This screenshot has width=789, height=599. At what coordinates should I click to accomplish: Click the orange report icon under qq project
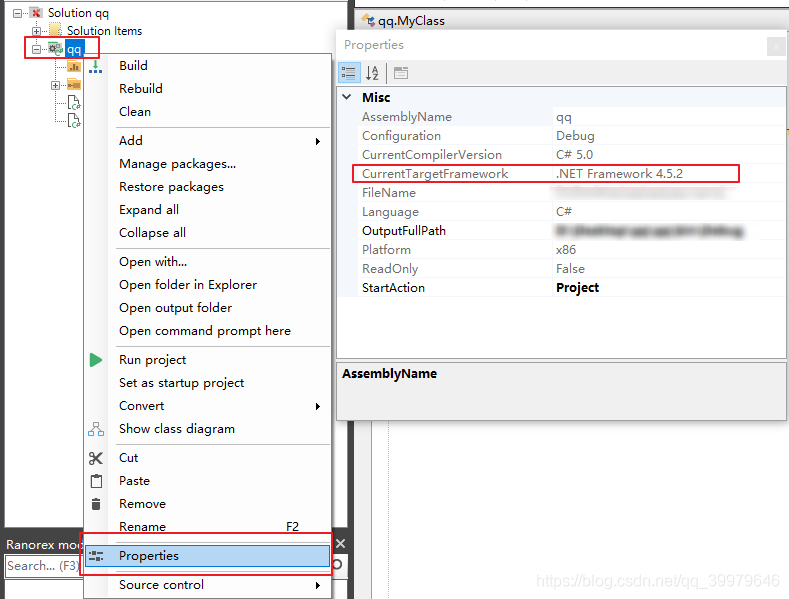(74, 66)
